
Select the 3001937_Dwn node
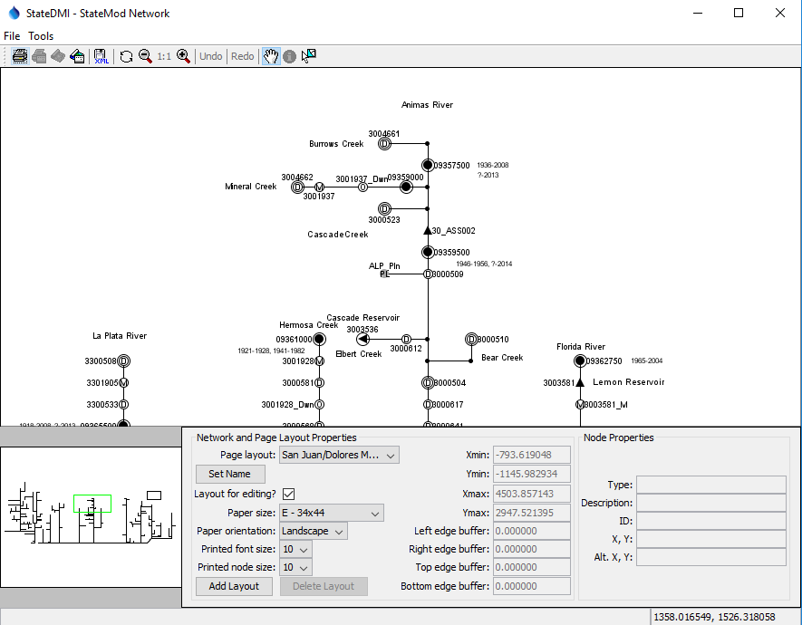point(363,187)
